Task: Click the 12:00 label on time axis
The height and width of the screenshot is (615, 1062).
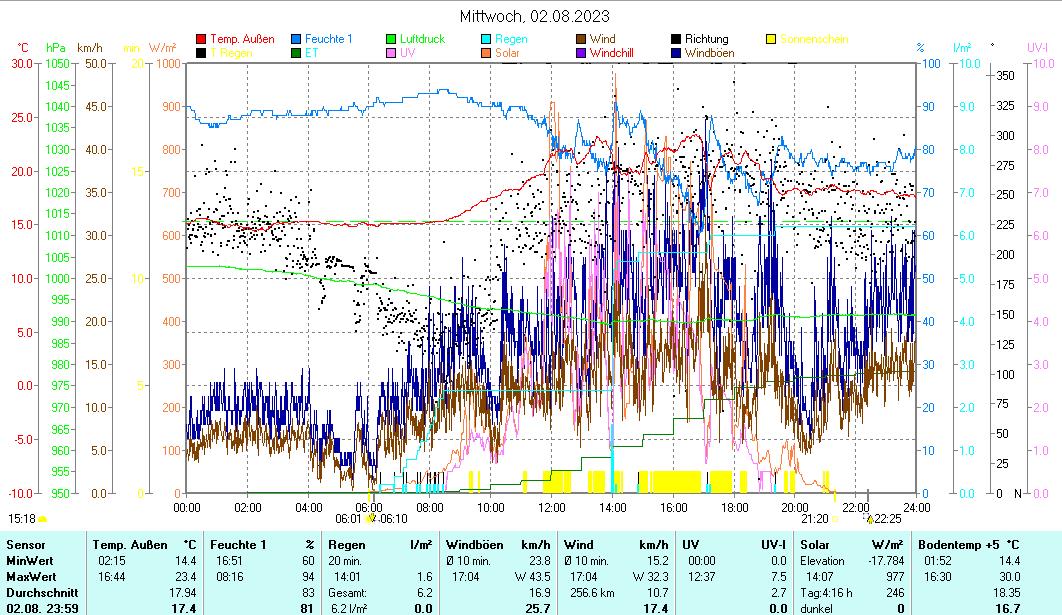Action: [x=551, y=506]
